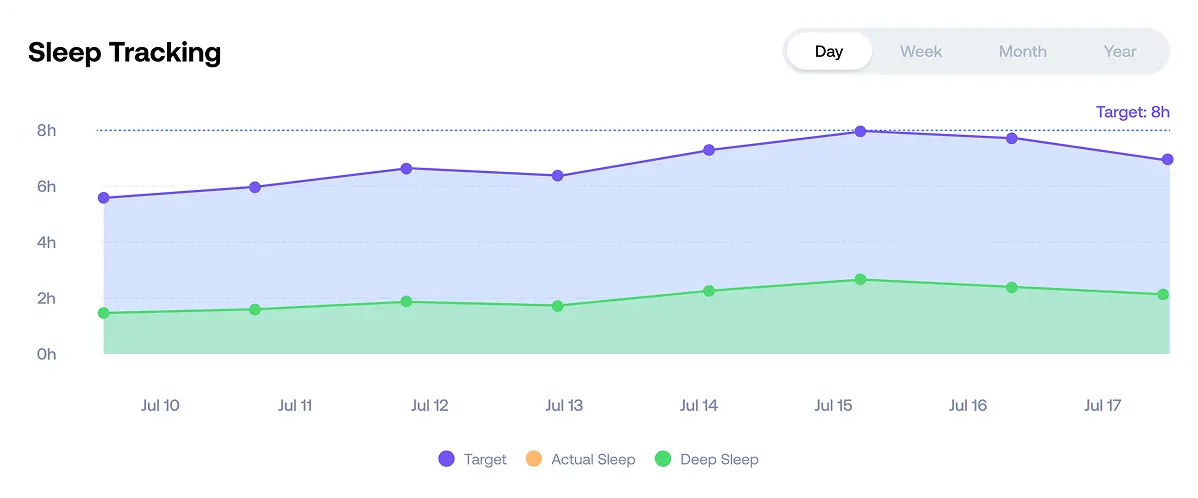
Task: Switch to the Day view tab
Action: (829, 52)
